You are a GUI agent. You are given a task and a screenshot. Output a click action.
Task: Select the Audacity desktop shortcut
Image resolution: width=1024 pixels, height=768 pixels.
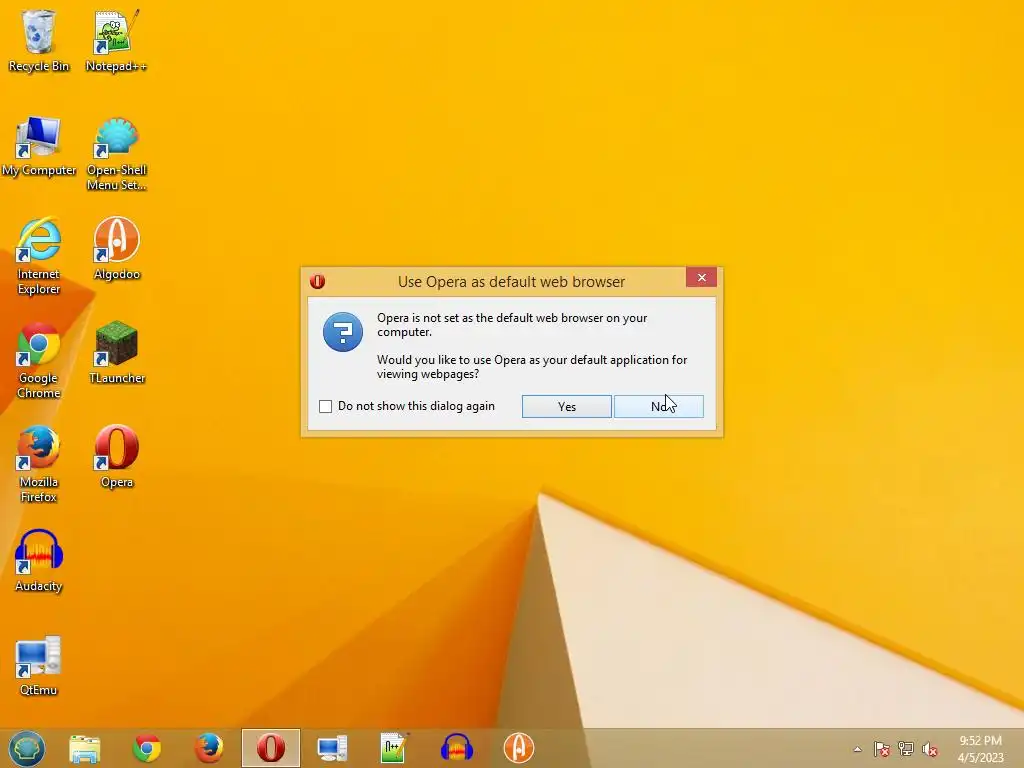(39, 560)
